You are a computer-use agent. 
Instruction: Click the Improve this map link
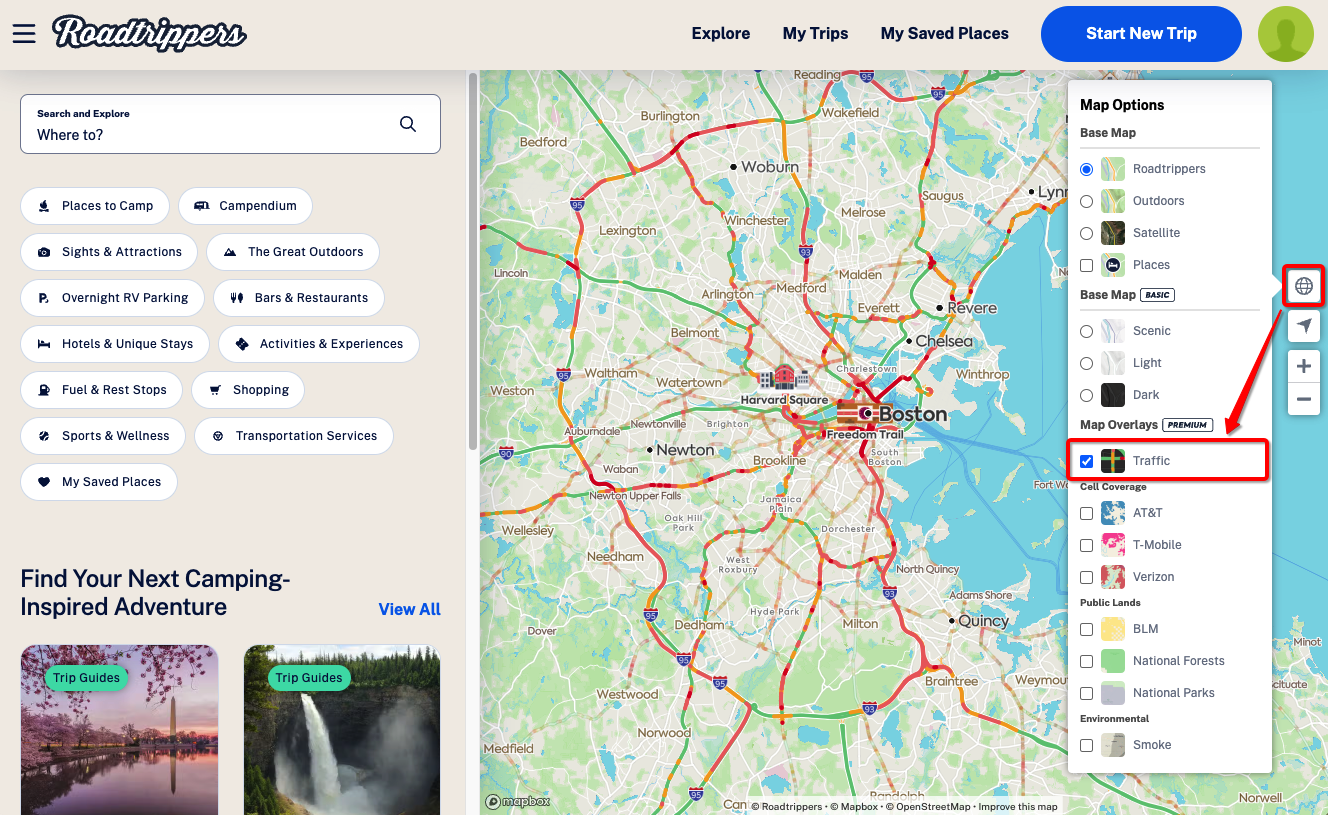click(1018, 806)
